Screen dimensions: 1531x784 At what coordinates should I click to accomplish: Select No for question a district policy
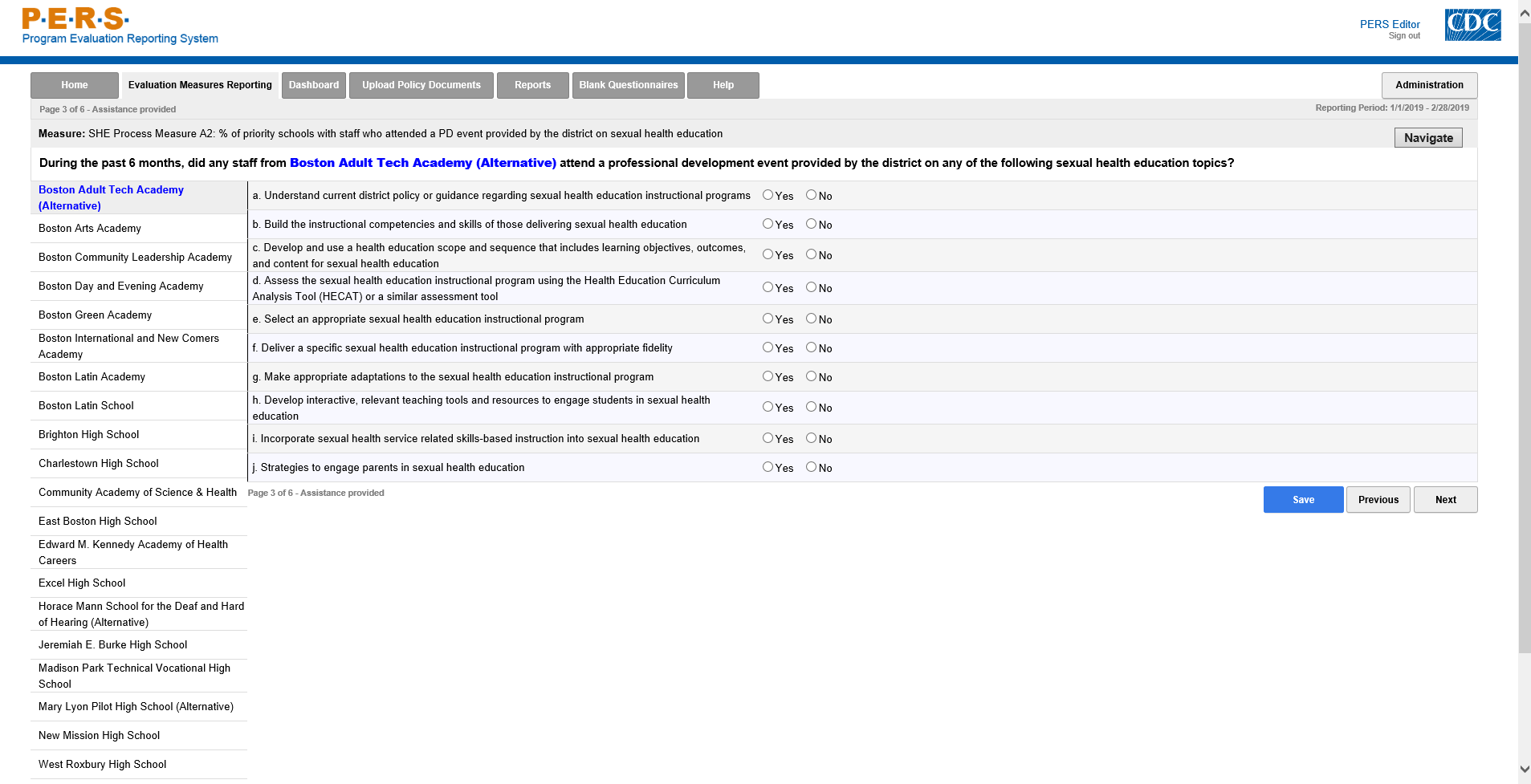pos(812,195)
